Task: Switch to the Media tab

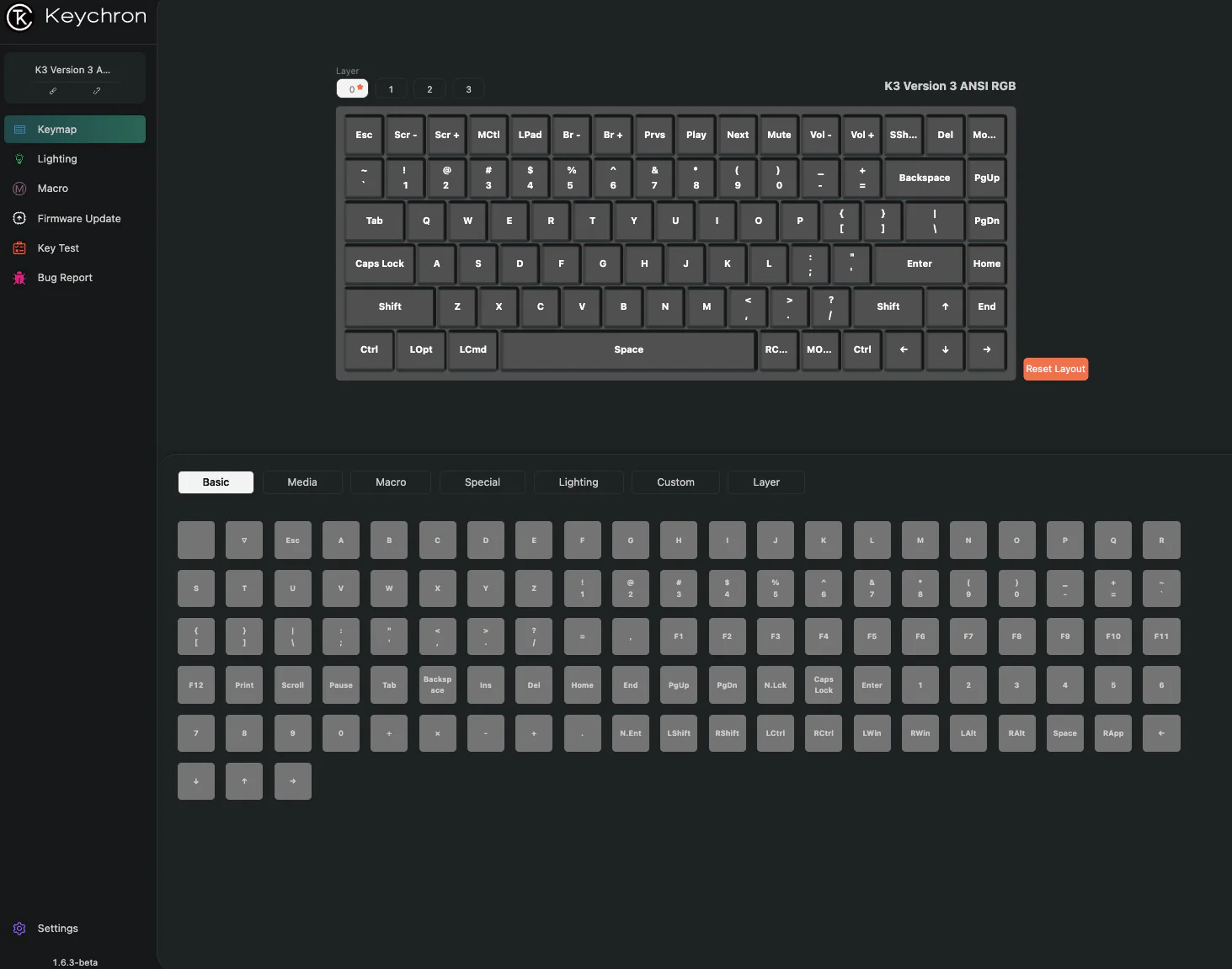Action: (x=302, y=482)
